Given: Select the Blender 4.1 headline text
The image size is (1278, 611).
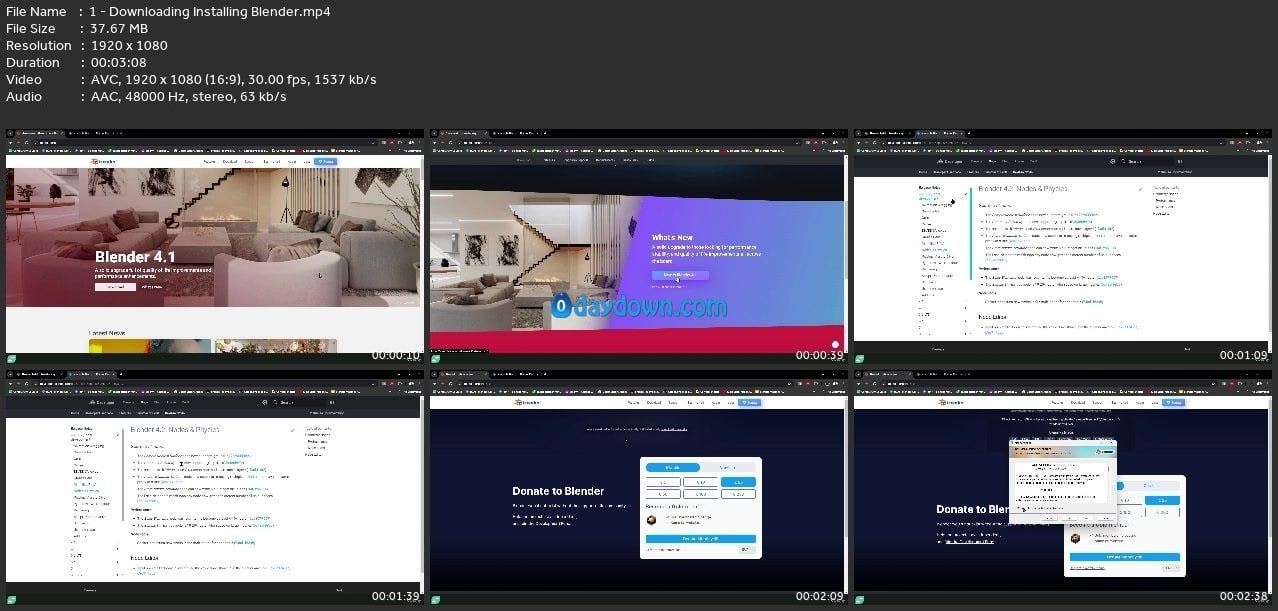Looking at the screenshot, I should [x=135, y=257].
